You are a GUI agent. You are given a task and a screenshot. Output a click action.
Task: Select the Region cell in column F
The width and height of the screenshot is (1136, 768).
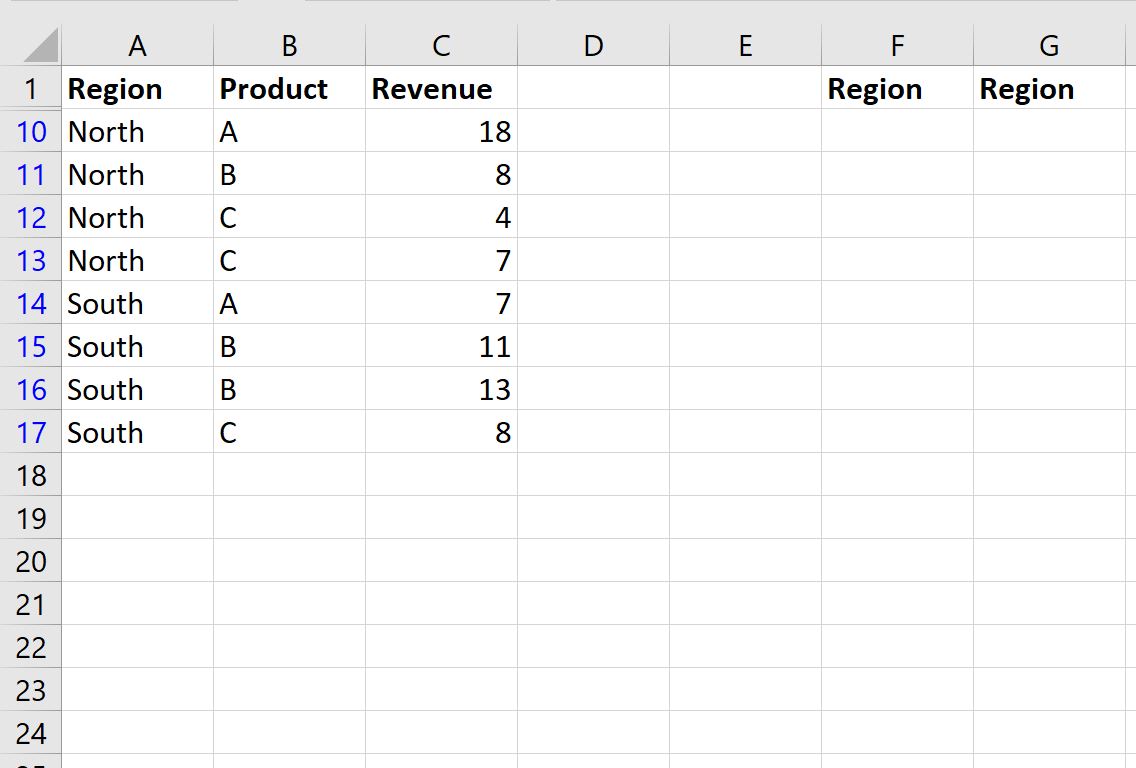(x=897, y=88)
